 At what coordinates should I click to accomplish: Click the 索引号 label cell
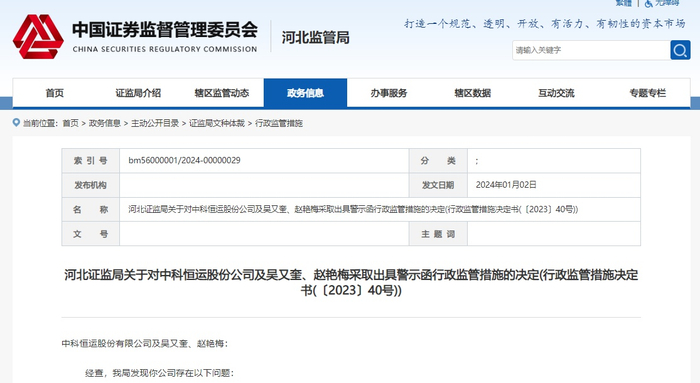coord(91,161)
